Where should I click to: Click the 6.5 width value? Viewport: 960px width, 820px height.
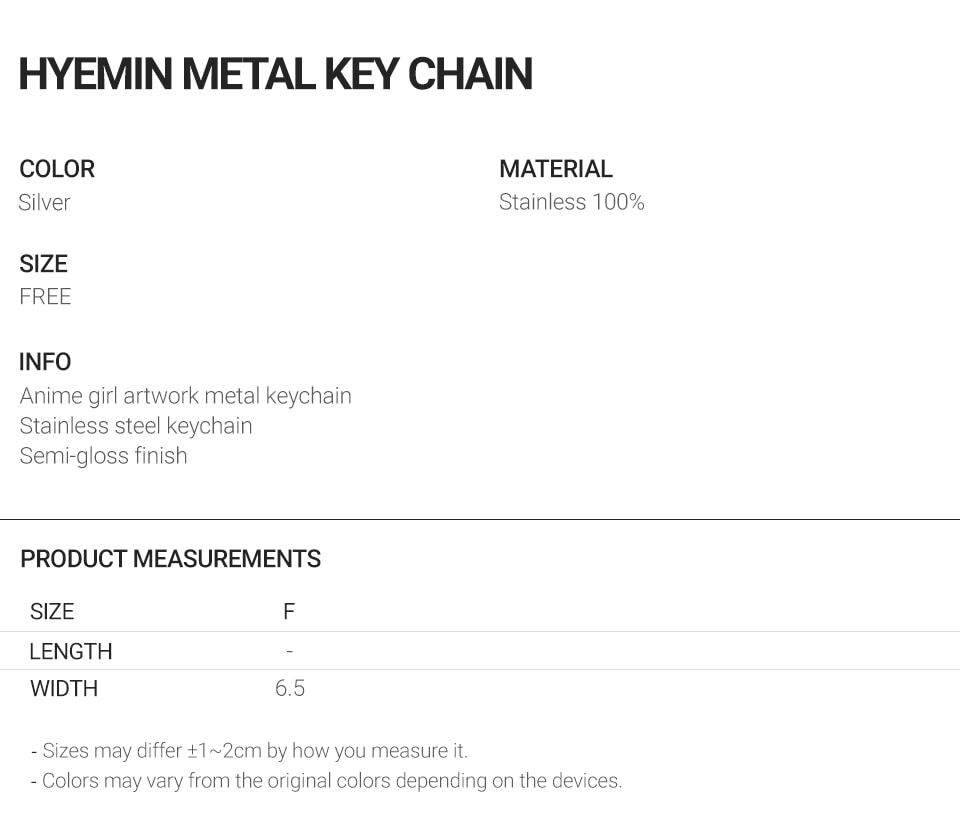[290, 688]
